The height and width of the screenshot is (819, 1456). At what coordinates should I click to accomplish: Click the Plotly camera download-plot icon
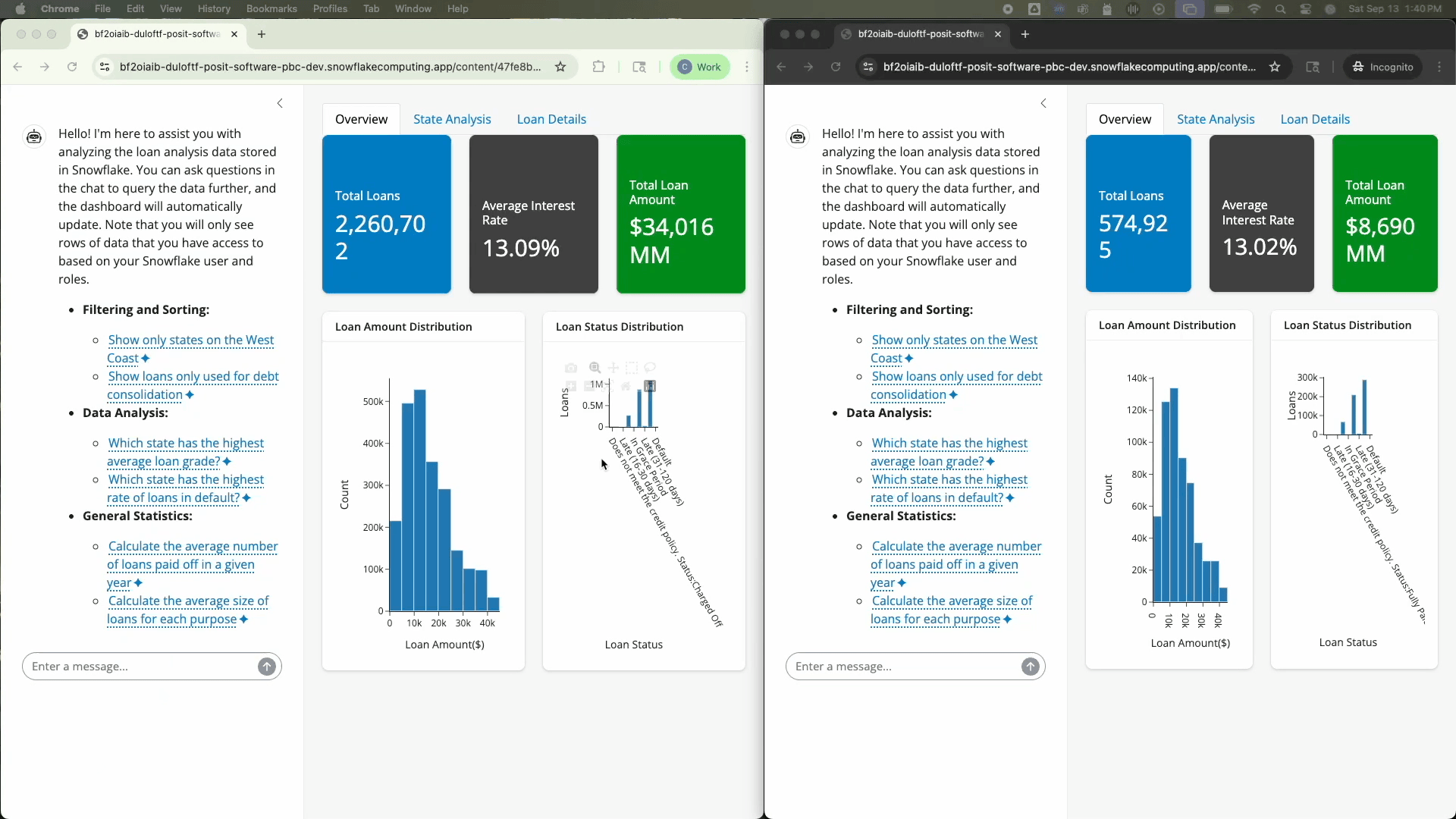click(571, 368)
